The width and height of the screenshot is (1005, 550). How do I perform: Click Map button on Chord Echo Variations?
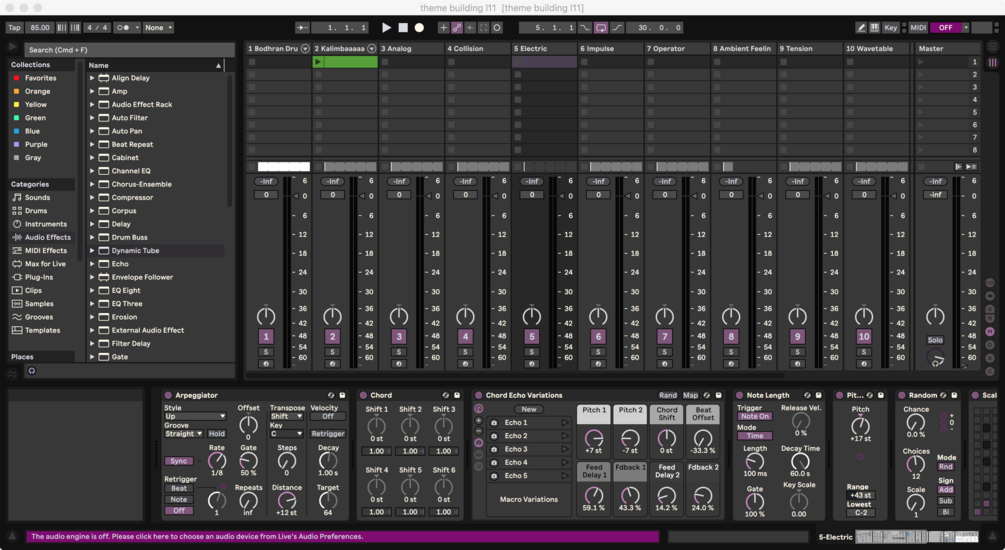click(x=690, y=396)
